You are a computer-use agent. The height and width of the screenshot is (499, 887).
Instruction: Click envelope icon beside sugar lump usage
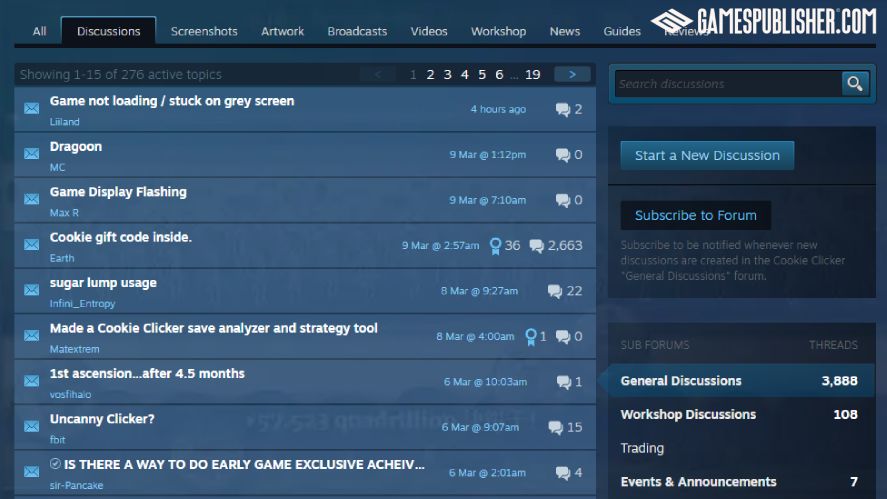32,290
